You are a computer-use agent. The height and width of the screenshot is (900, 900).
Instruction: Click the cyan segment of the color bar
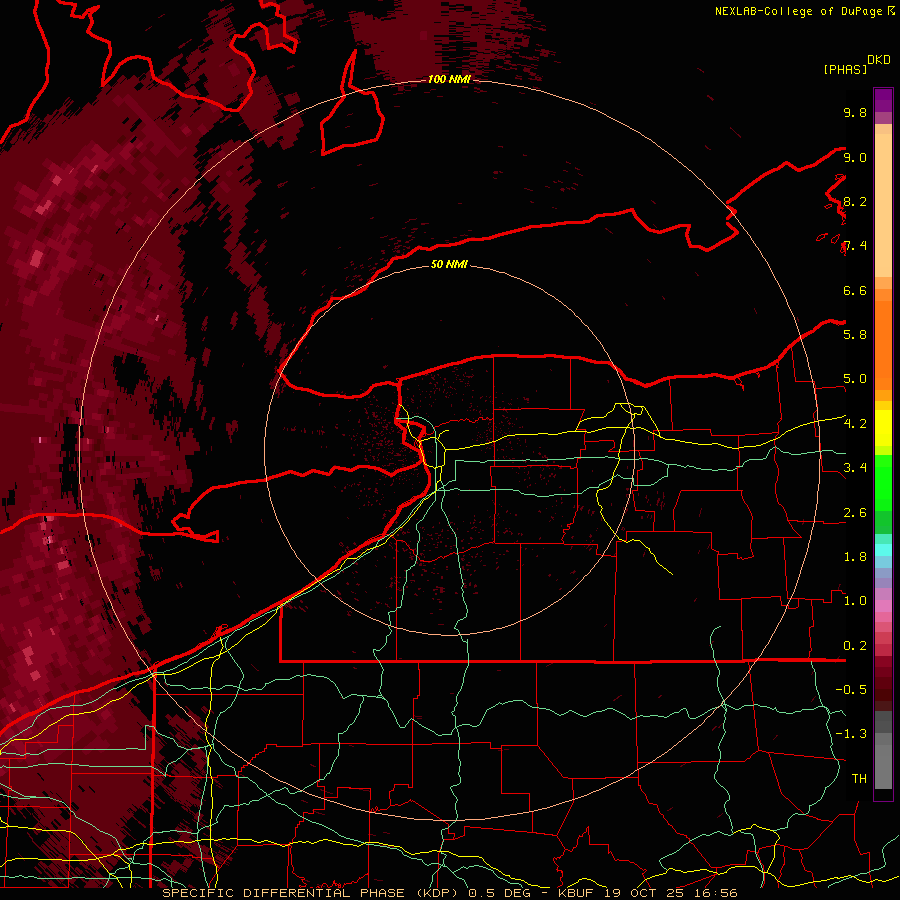[883, 550]
